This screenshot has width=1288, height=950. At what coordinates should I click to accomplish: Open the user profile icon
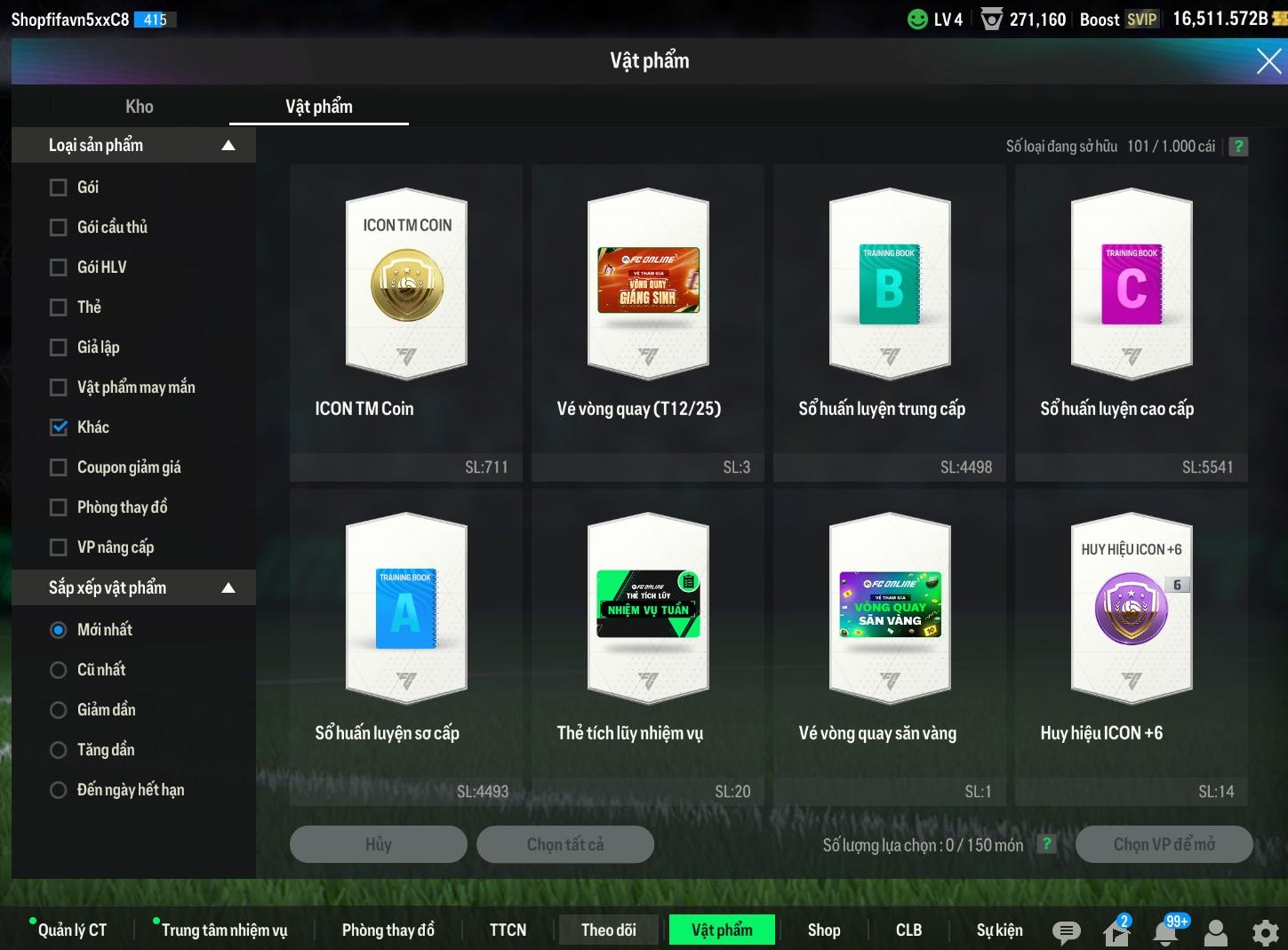tap(1215, 931)
